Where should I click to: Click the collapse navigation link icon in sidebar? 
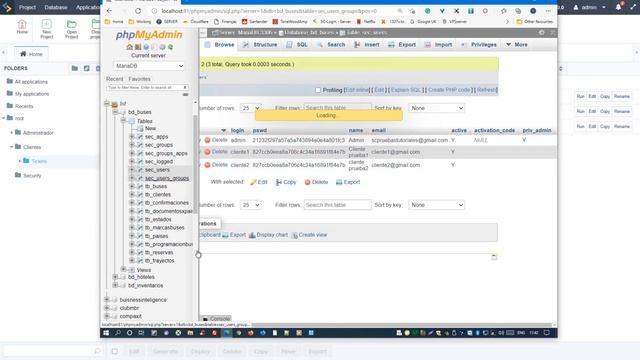click(185, 95)
